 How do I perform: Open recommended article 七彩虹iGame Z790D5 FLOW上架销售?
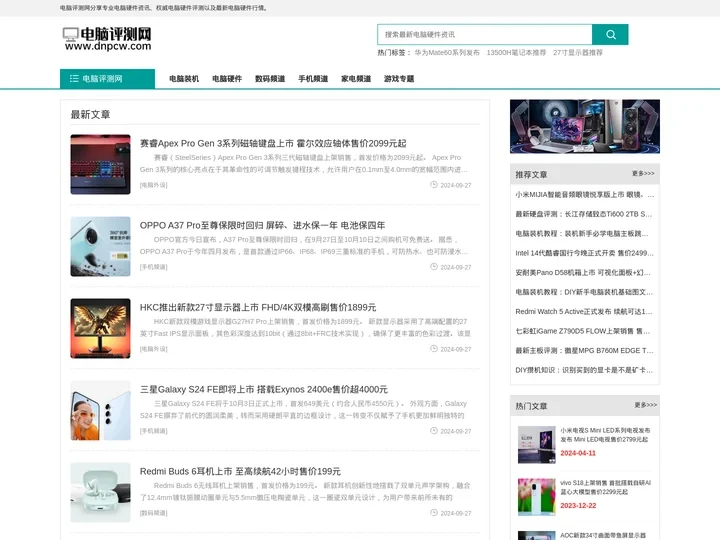tap(583, 331)
